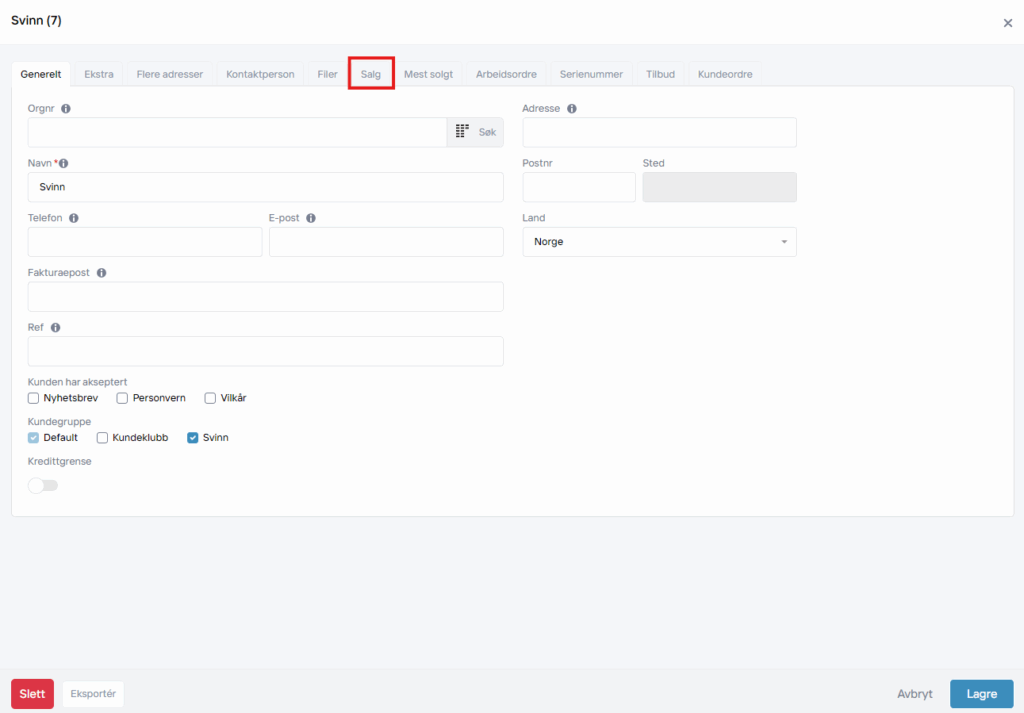1024x713 pixels.
Task: Uncheck the Svinn customer group checkbox
Action: click(x=193, y=438)
